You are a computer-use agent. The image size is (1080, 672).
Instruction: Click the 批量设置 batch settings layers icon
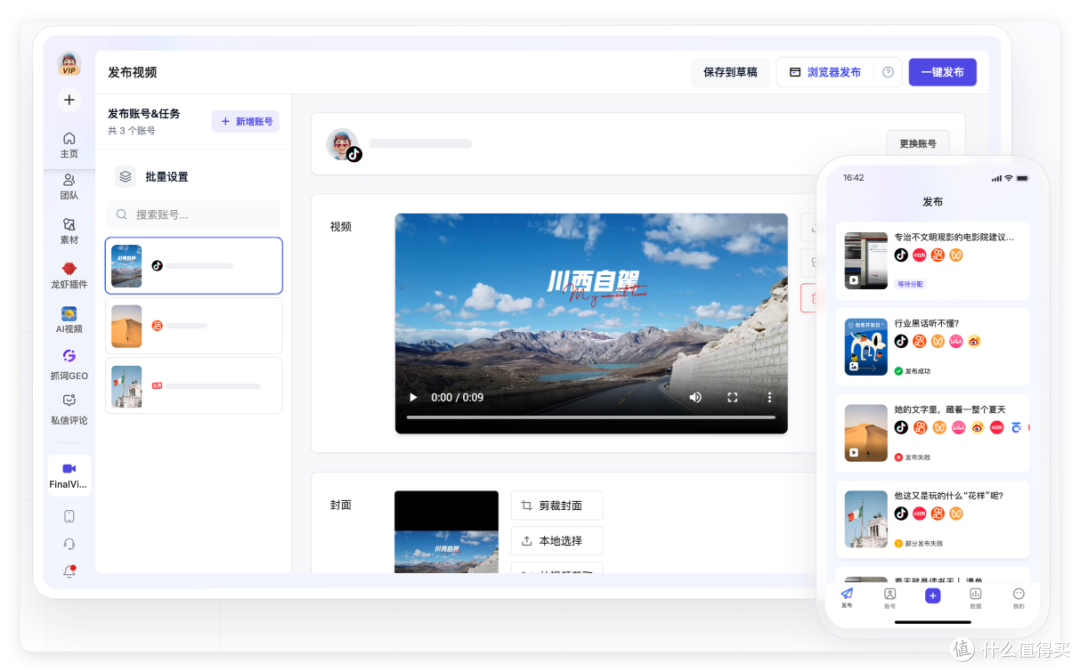(125, 176)
